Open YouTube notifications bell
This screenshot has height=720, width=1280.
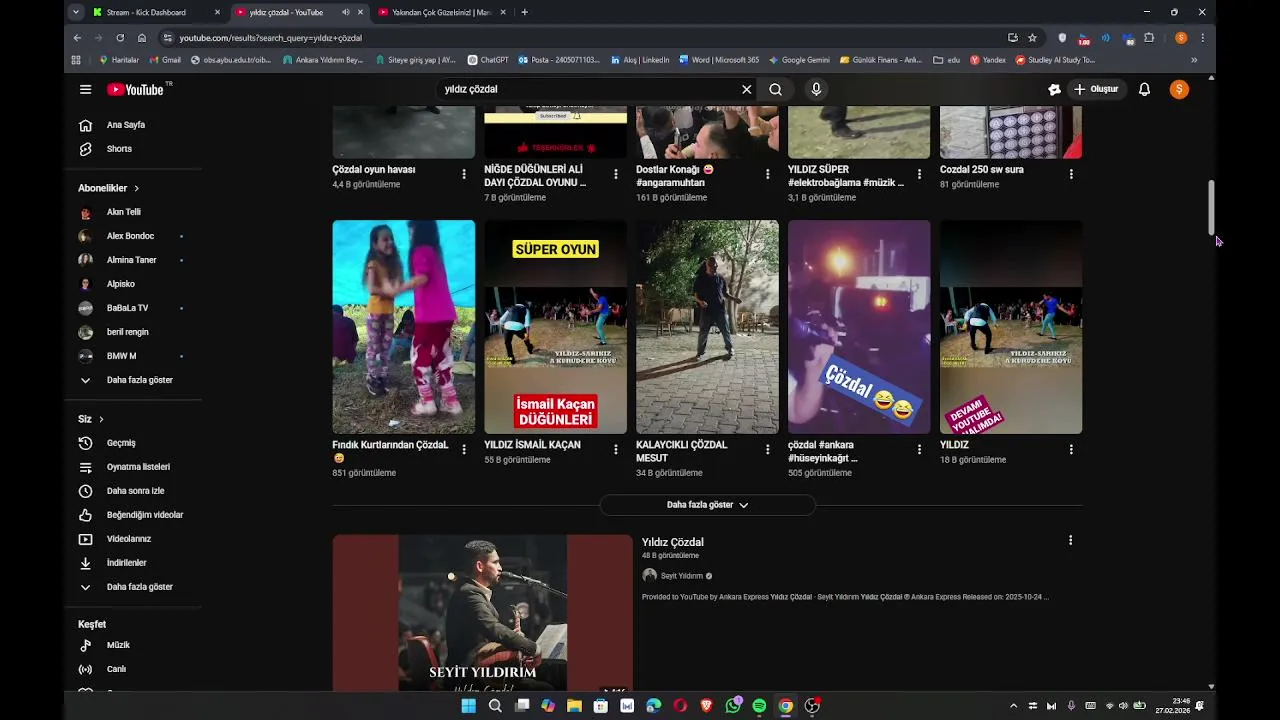(1144, 89)
